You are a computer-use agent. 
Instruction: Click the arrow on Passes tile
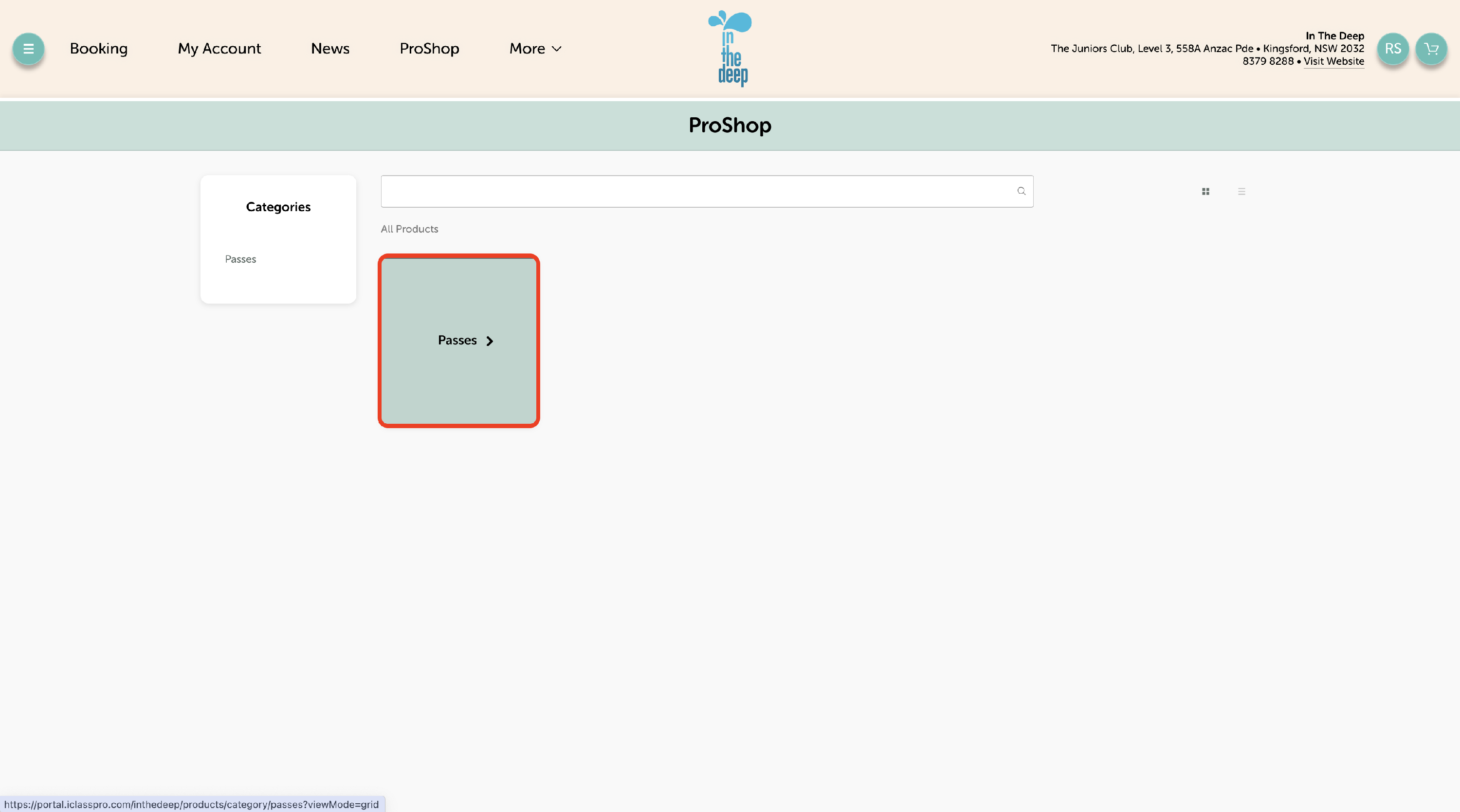(x=490, y=341)
